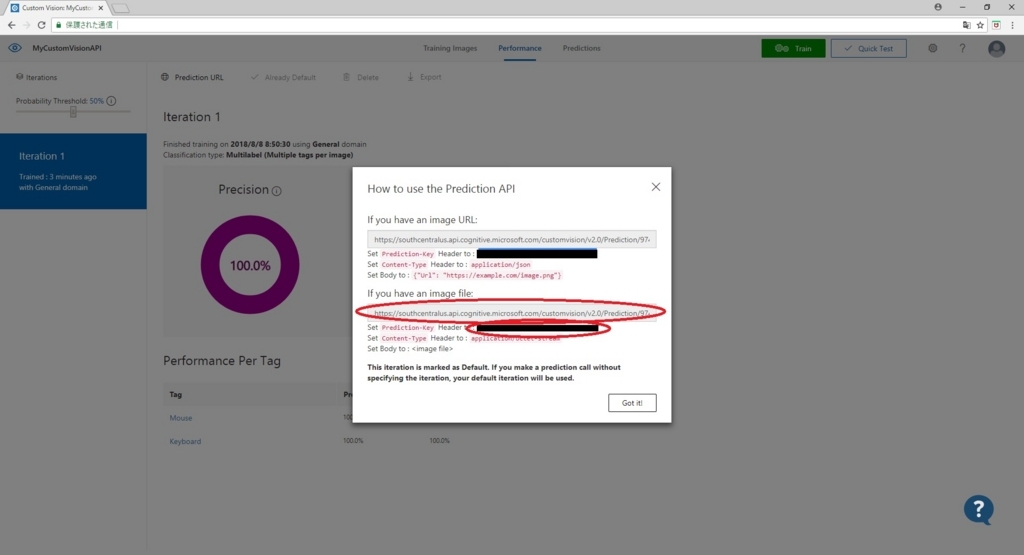The width and height of the screenshot is (1024, 555).
Task: Switch to the Predictions tab
Action: pos(581,48)
